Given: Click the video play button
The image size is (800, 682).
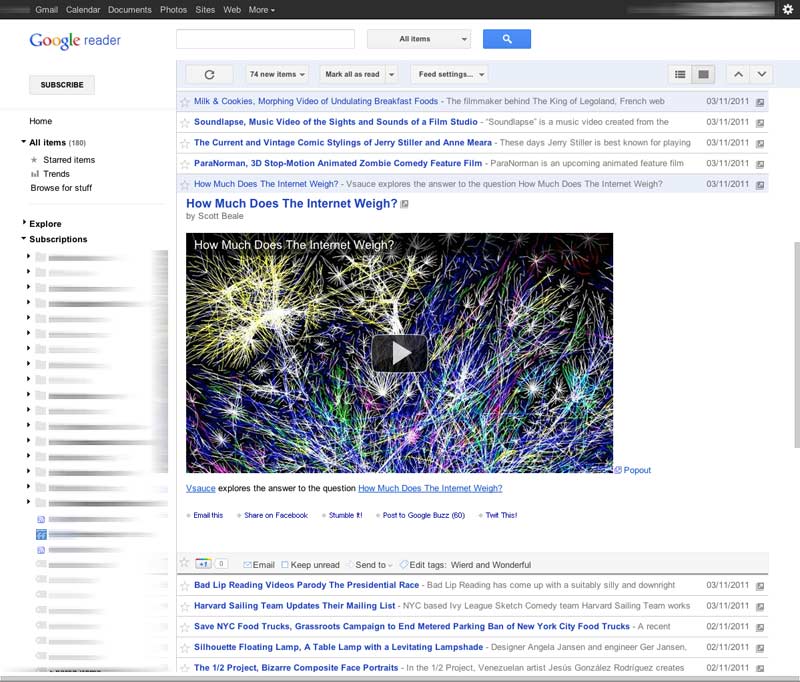Looking at the screenshot, I should [x=400, y=353].
